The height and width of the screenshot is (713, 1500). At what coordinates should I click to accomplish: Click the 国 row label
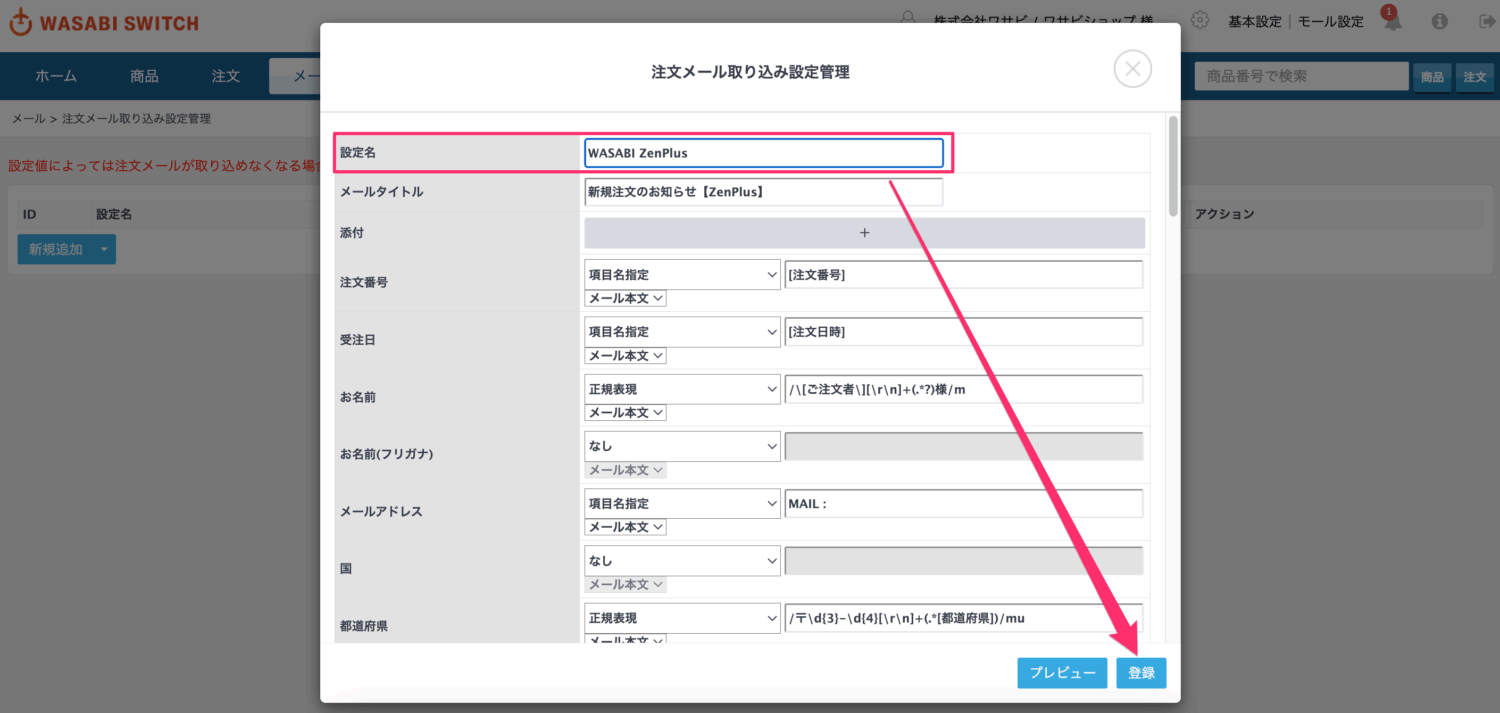pos(346,568)
